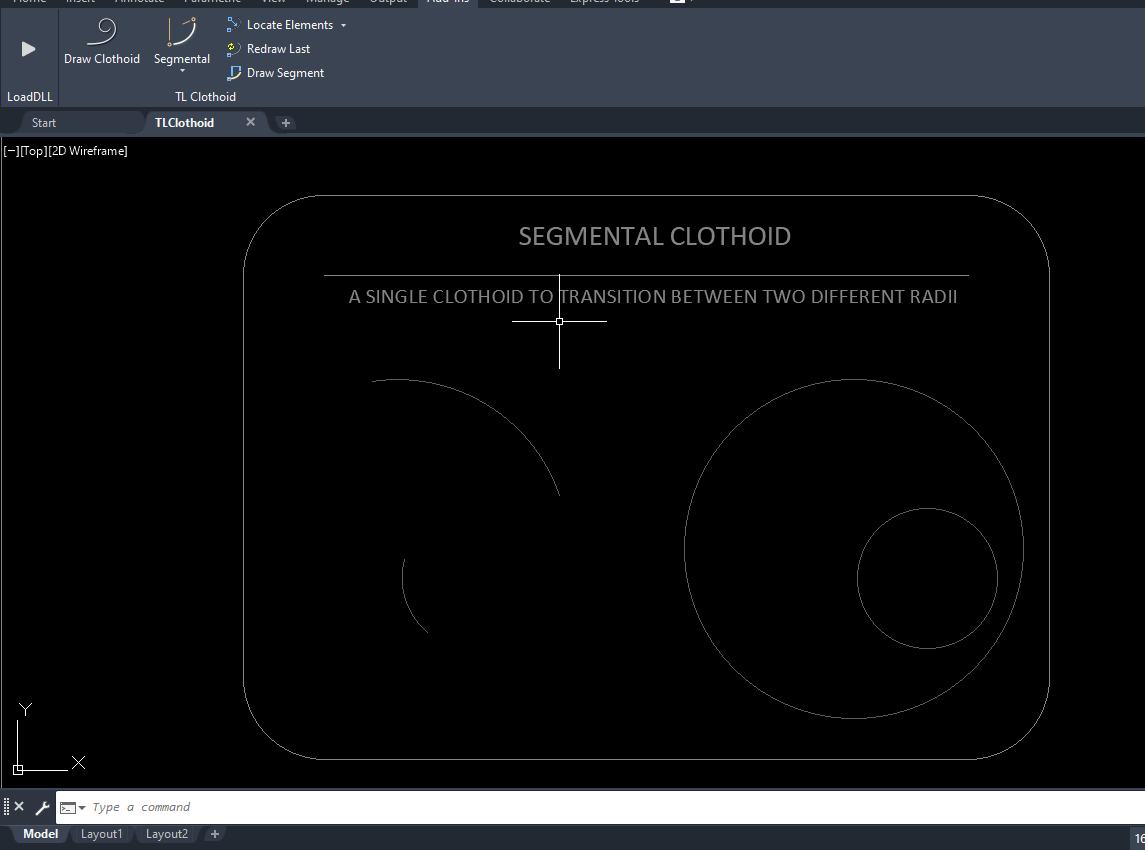This screenshot has height=850, width=1145.
Task: Add a new layout with plus button
Action: (215, 834)
